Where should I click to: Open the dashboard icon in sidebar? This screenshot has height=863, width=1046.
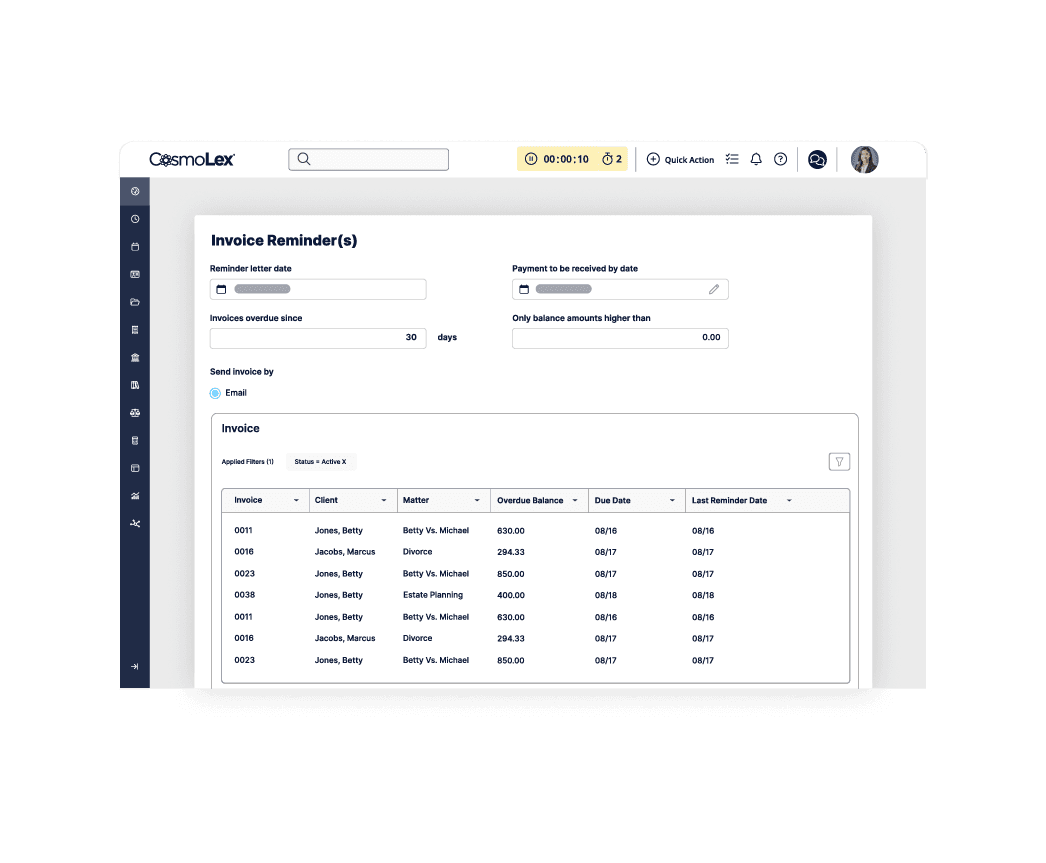click(x=135, y=191)
